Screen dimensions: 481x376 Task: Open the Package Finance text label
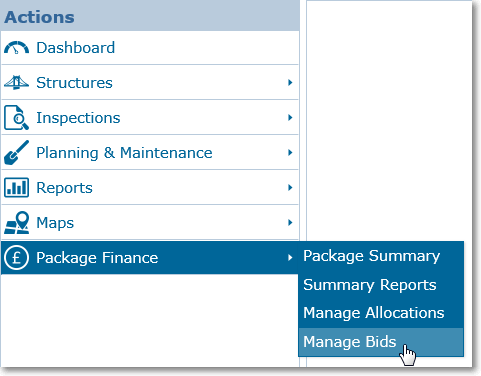click(97, 258)
